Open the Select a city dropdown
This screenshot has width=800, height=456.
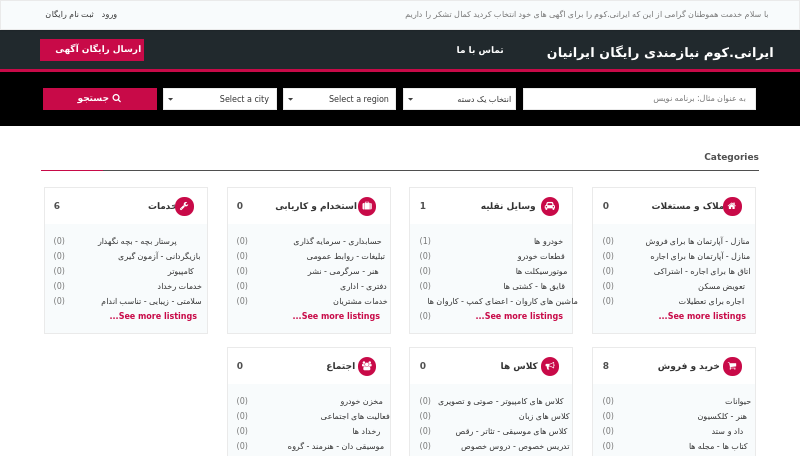220,99
